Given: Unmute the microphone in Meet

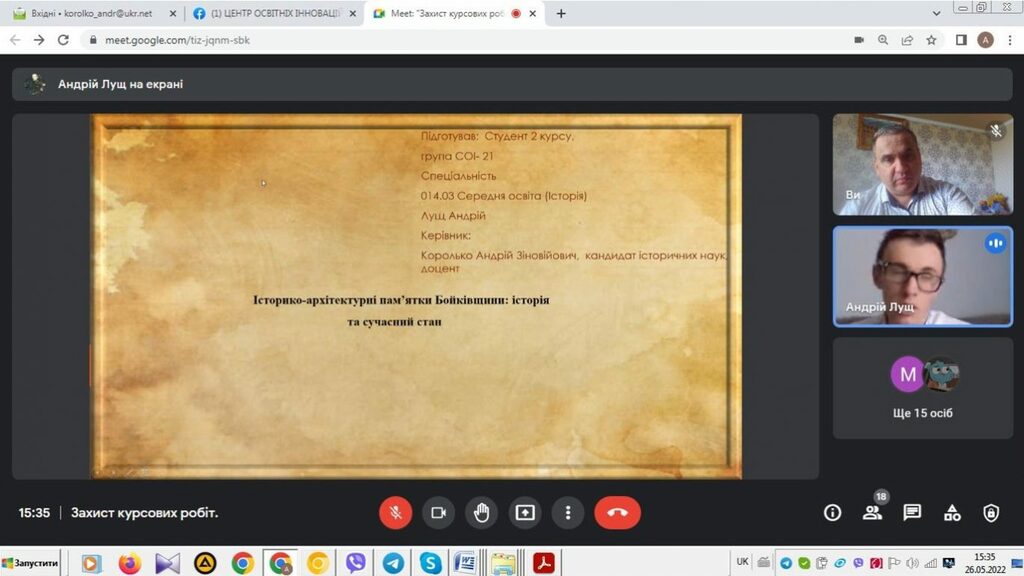Looking at the screenshot, I should 395,513.
